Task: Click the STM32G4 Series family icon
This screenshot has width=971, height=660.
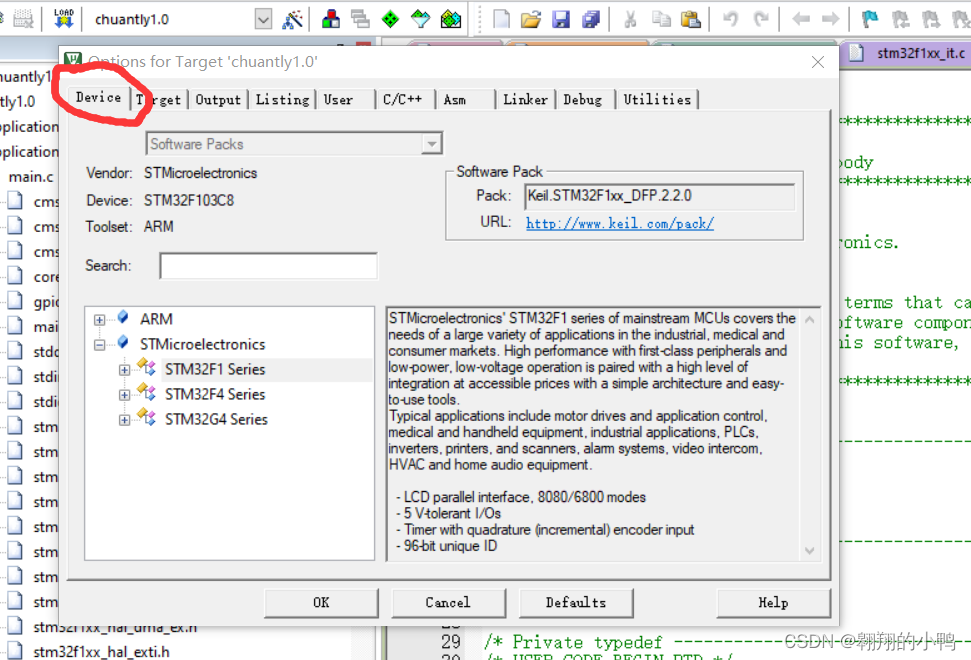Action: pyautogui.click(x=147, y=417)
